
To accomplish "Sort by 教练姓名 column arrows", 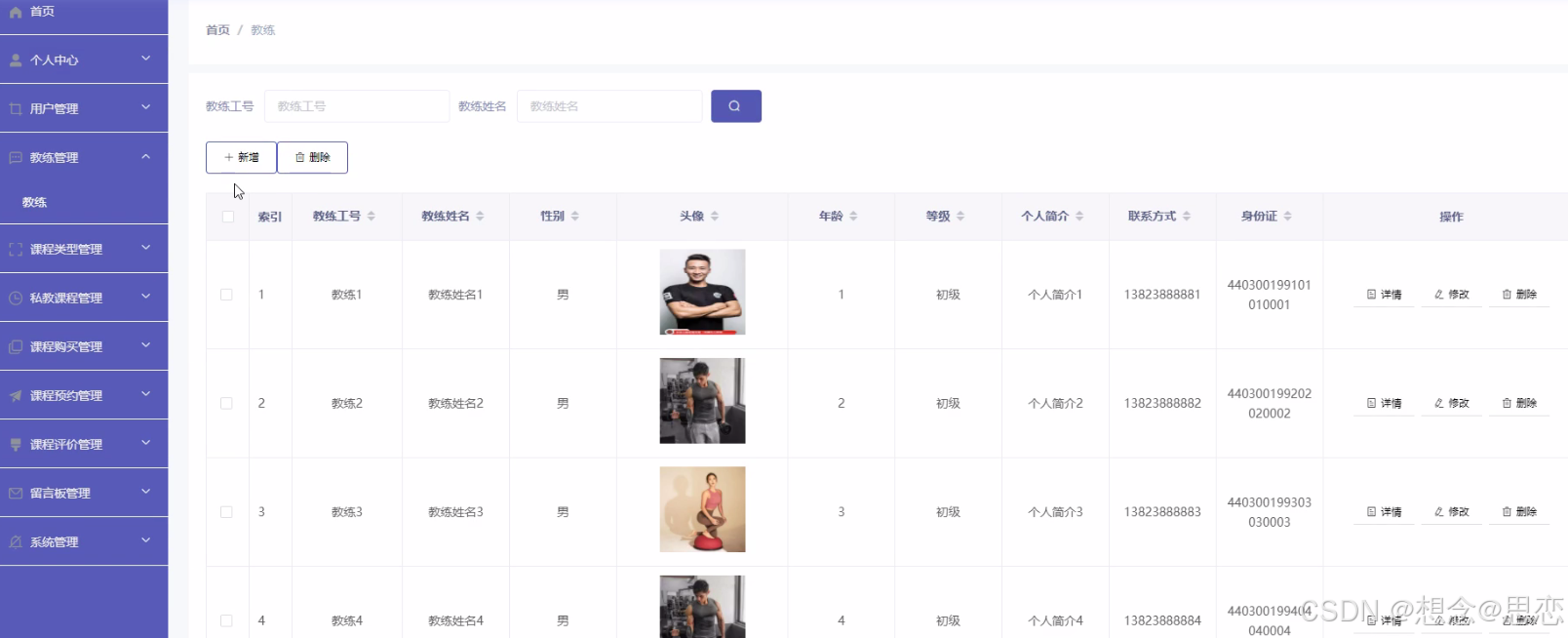I will [x=480, y=217].
